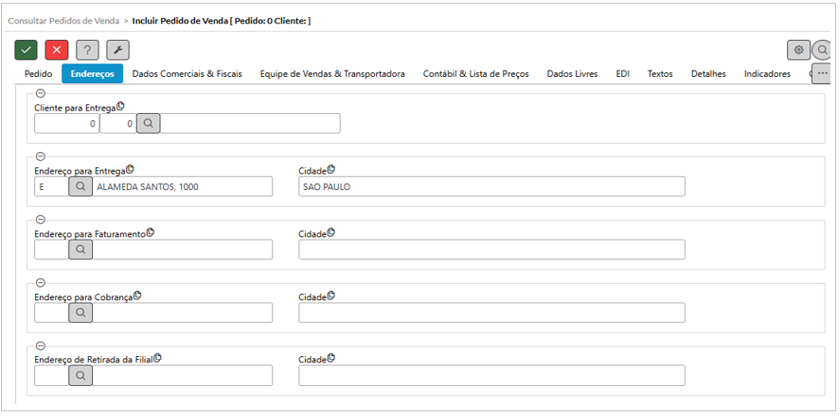This screenshot has width=840, height=416.
Task: Open lookup for Endereço para Entrega
Action: coord(80,187)
